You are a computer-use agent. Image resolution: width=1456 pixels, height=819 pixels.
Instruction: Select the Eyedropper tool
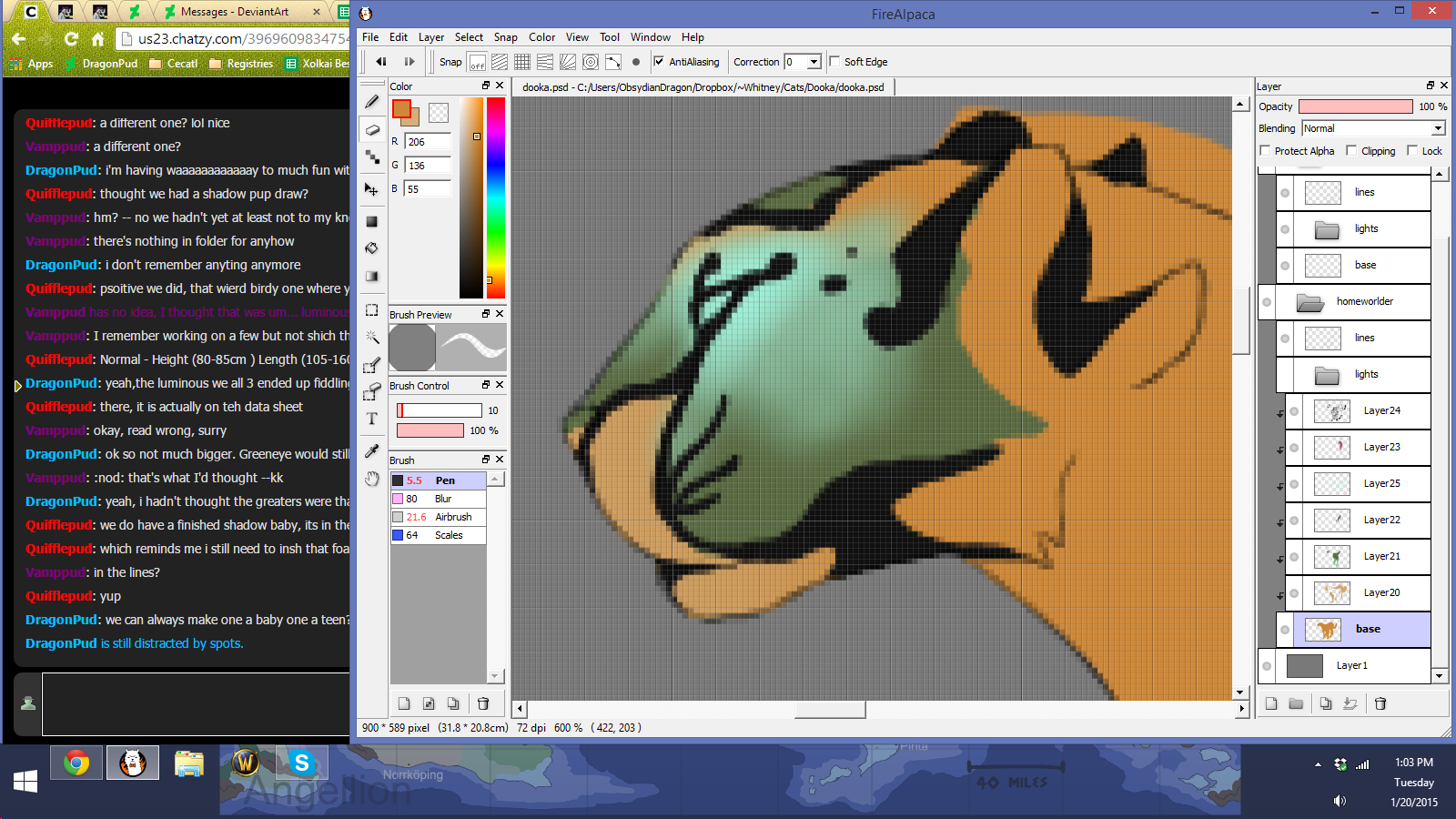click(371, 451)
